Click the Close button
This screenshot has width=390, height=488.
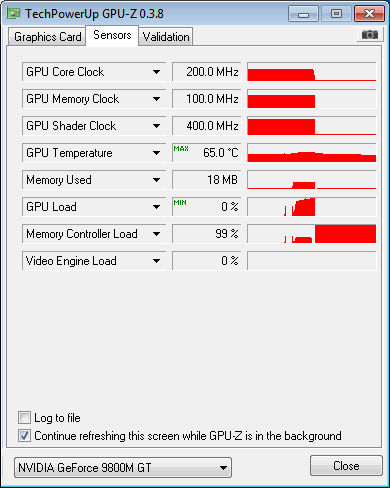(346, 466)
